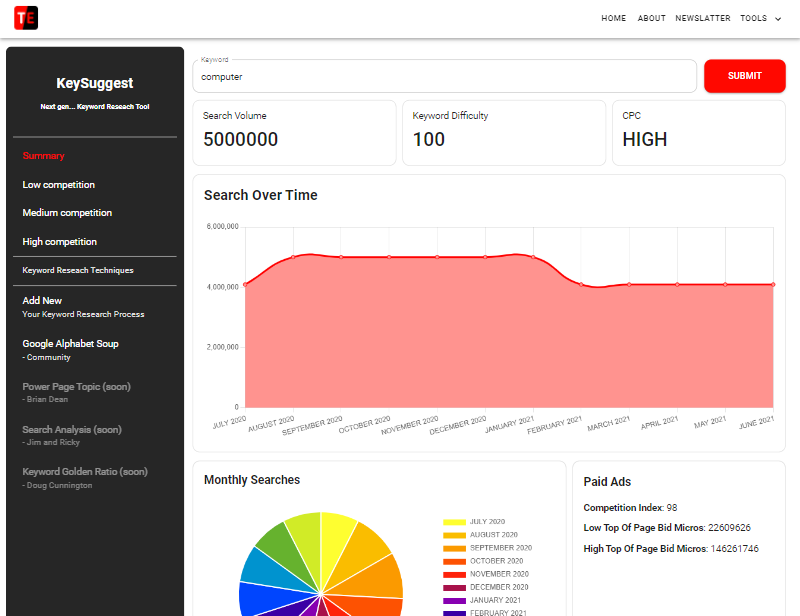Screen dimensions: 800x616
Task: Click the CPC HIGH value
Action: pyautogui.click(x=644, y=139)
